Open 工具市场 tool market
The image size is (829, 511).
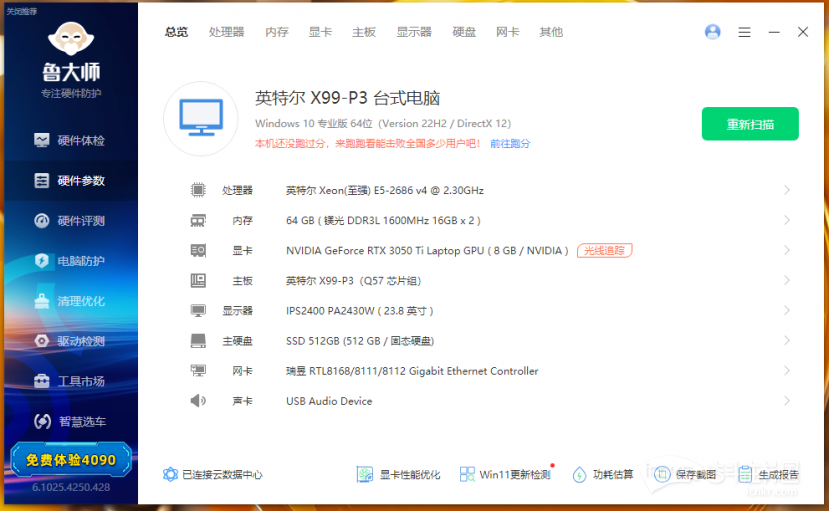click(x=70, y=381)
